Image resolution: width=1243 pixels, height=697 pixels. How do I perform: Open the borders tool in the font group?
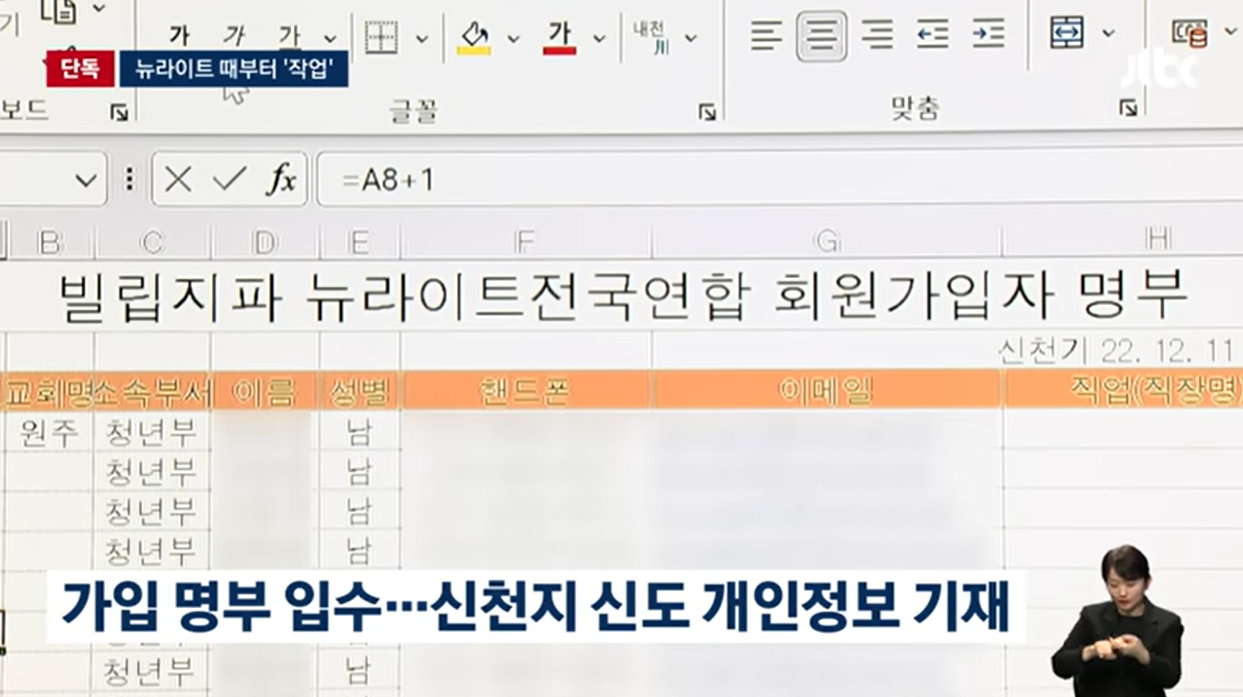pos(381,38)
